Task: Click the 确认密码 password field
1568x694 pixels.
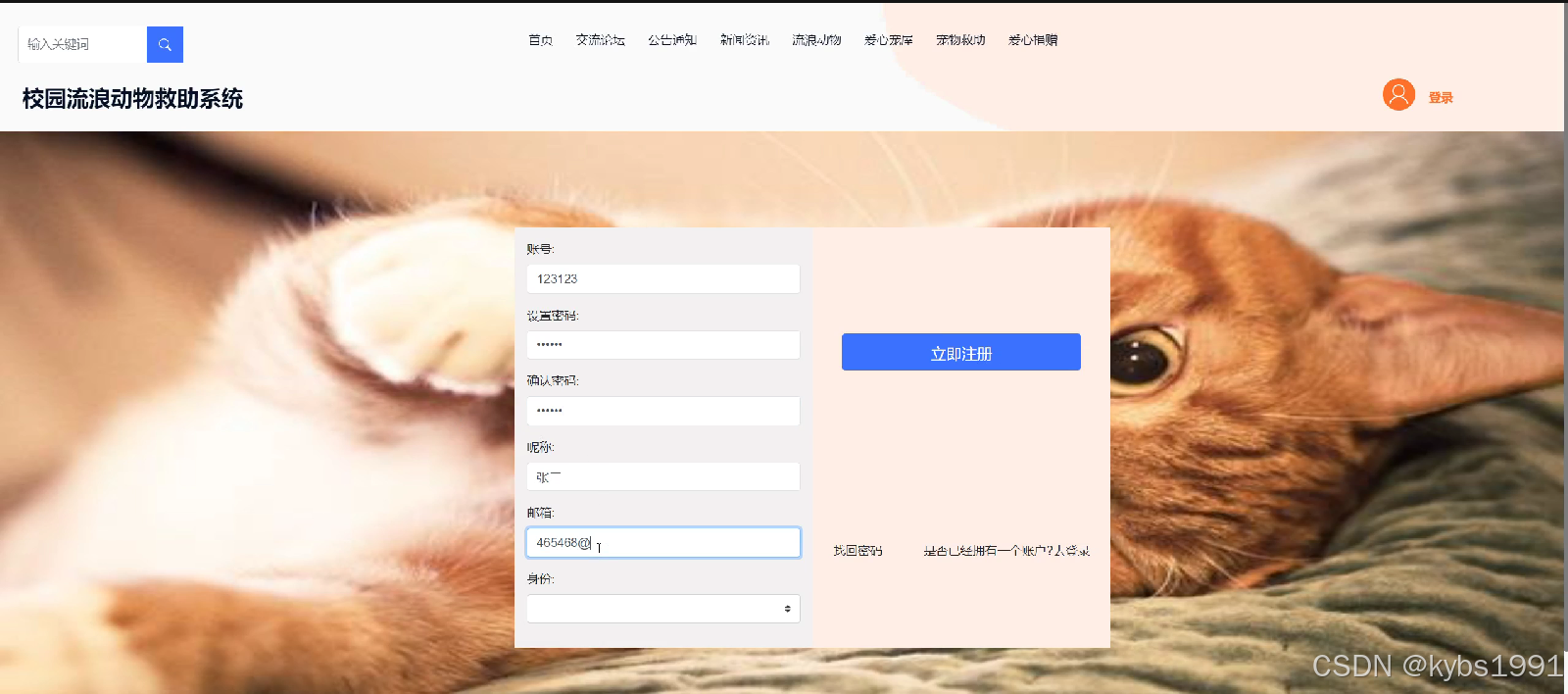Action: click(663, 411)
